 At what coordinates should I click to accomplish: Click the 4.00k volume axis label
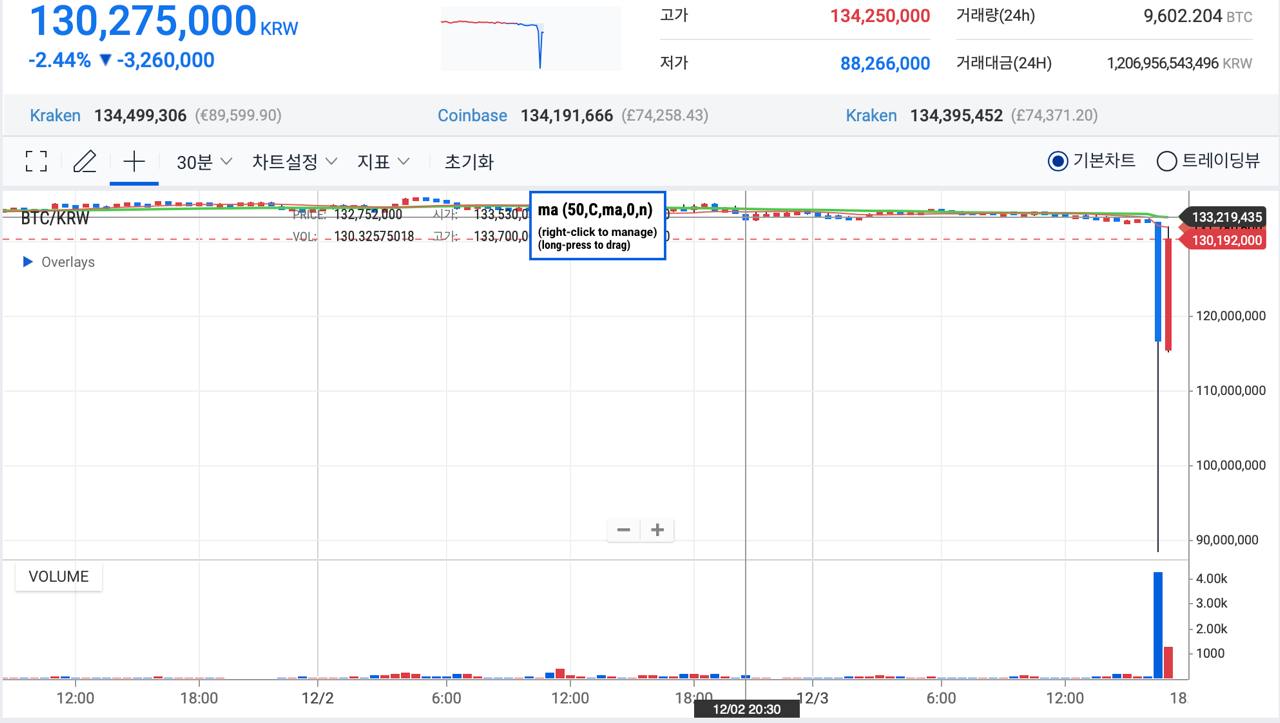(1211, 579)
